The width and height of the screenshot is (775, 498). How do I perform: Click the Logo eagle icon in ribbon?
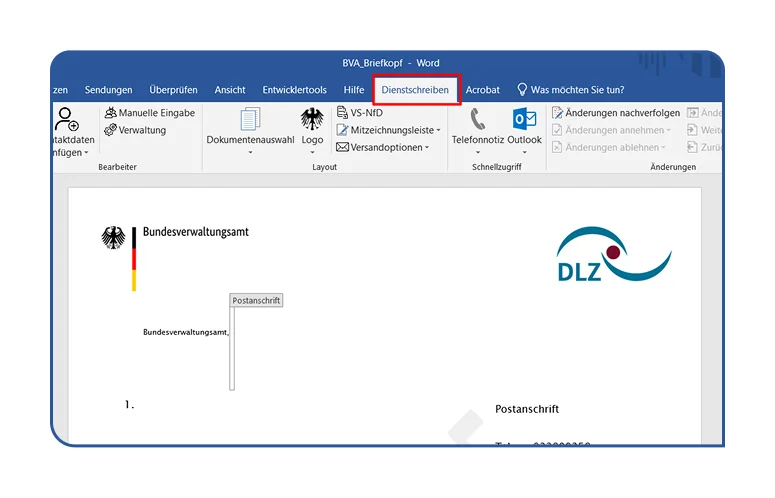coord(312,120)
